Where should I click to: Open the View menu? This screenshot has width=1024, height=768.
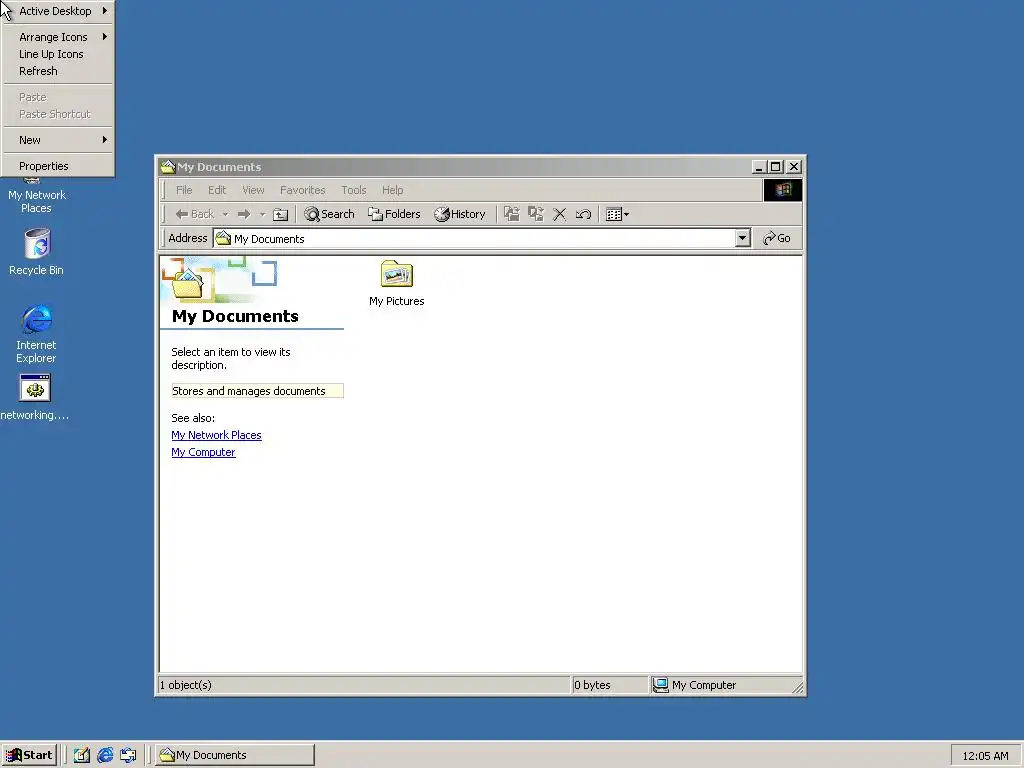253,190
